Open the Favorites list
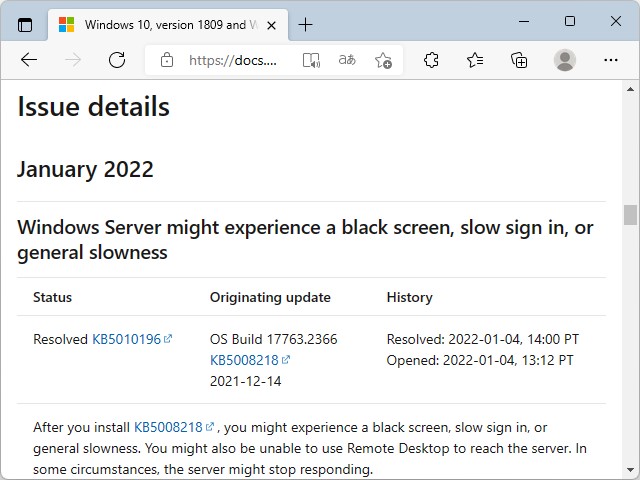Screen dimensions: 640x480 click(475, 60)
